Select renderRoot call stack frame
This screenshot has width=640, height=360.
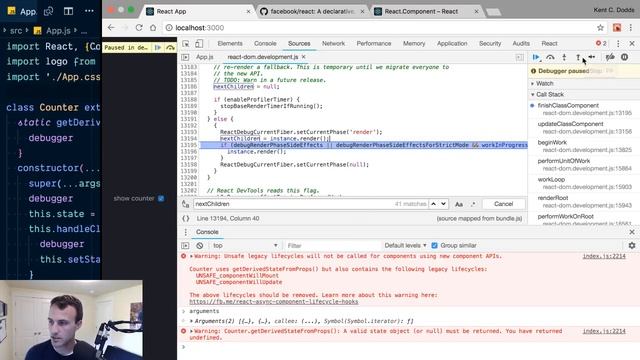[x=584, y=202]
